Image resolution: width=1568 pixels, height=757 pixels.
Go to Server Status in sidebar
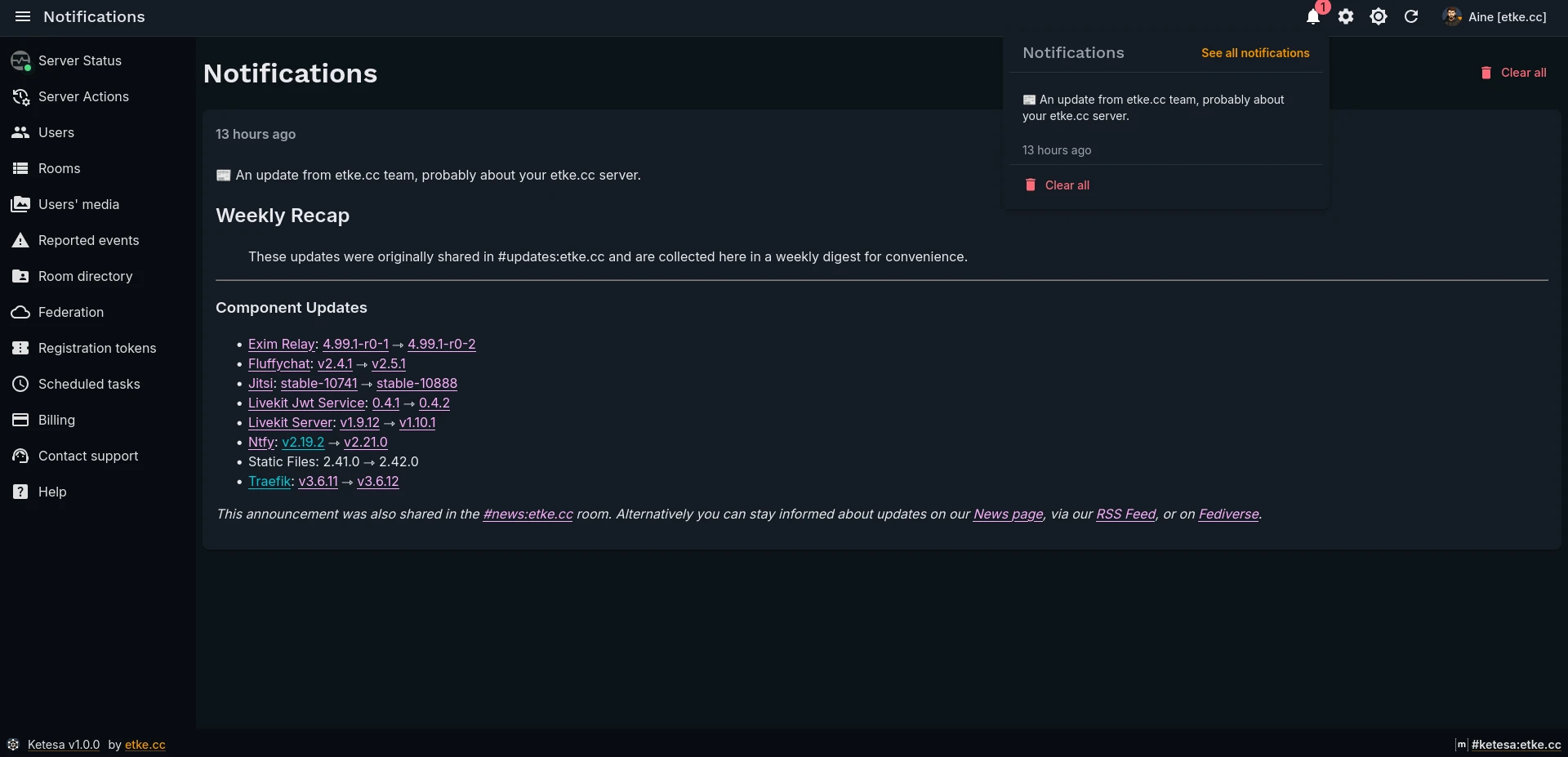(x=98, y=60)
